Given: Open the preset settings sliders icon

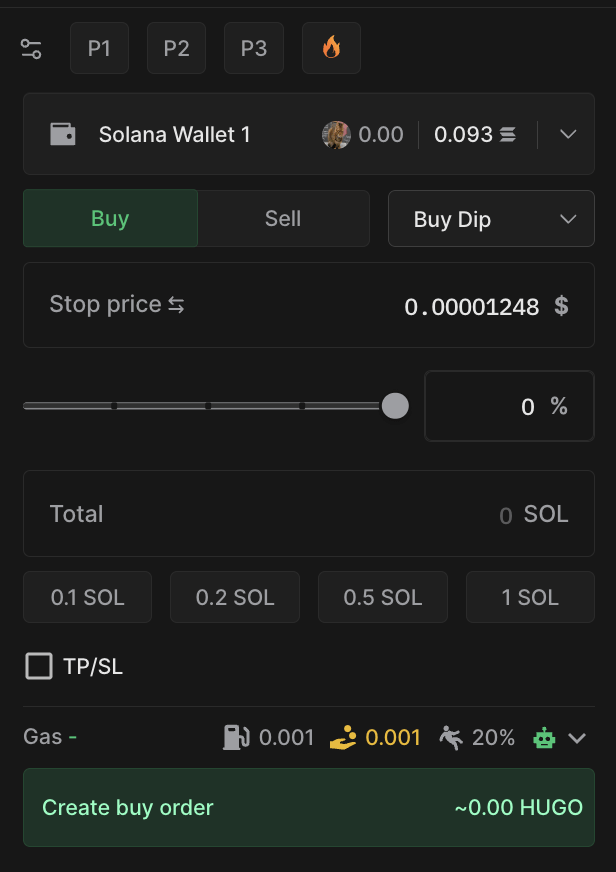Looking at the screenshot, I should (32, 49).
